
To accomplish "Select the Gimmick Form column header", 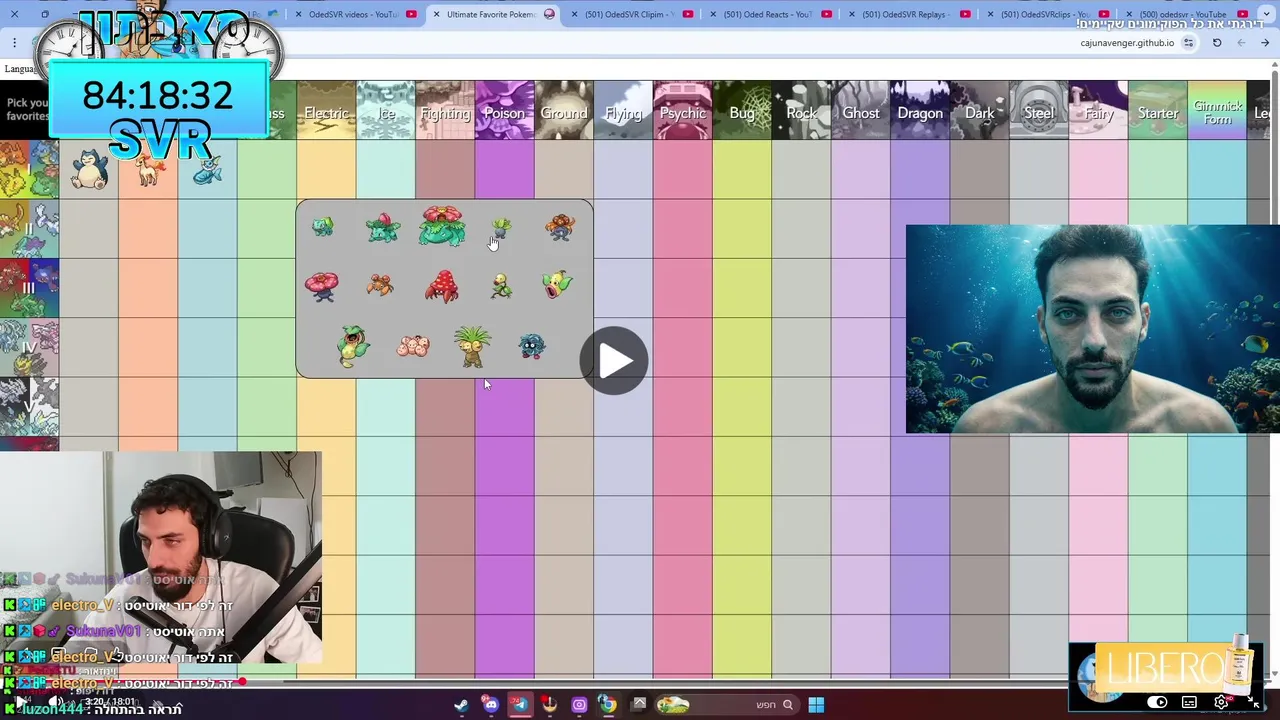I will 1217,110.
